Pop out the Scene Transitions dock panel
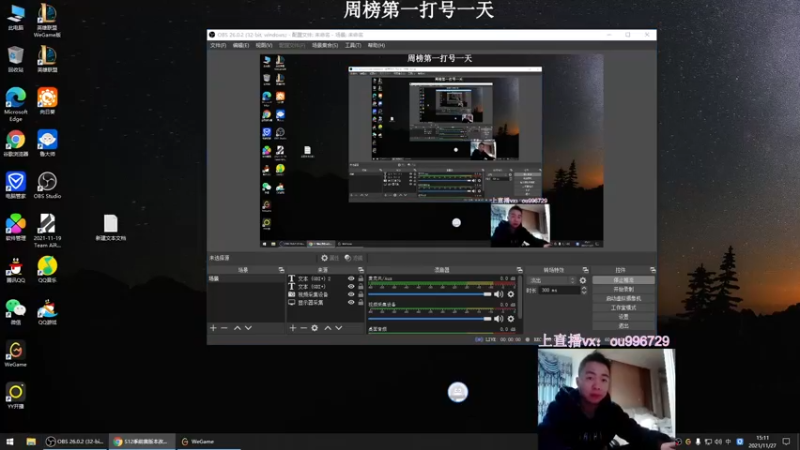Screen dimensions: 800x450 pyautogui.click(x=585, y=269)
